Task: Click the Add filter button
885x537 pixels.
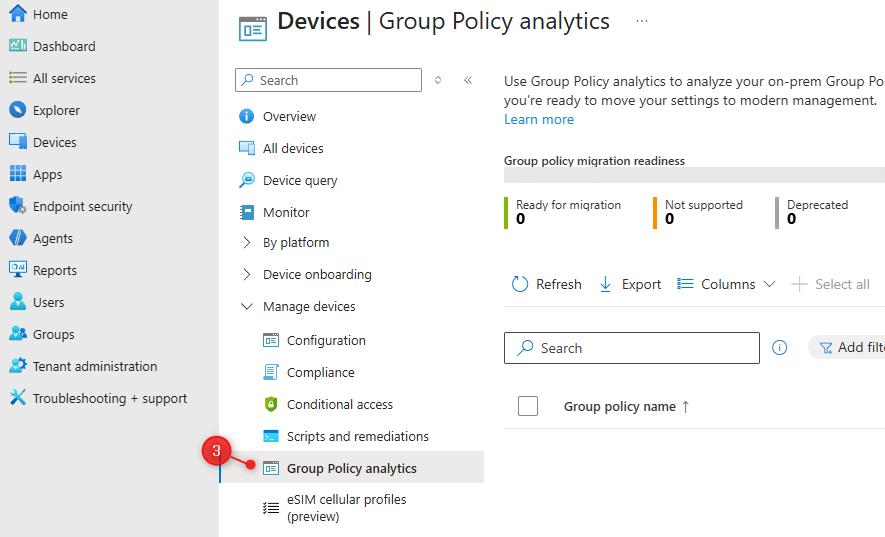Action: point(847,347)
